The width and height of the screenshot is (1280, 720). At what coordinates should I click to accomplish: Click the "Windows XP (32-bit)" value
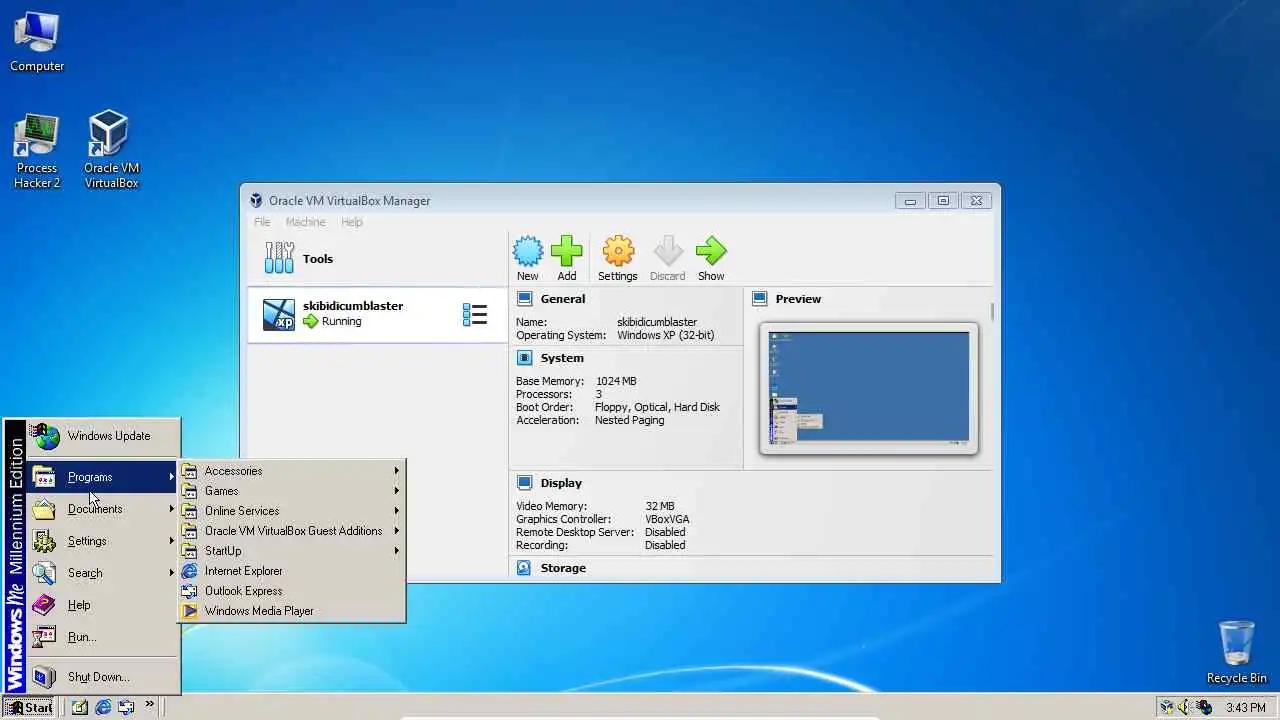665,335
